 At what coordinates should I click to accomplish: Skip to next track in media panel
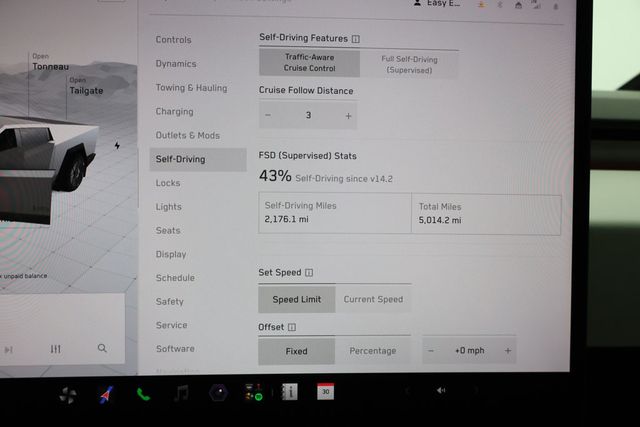pos(9,350)
